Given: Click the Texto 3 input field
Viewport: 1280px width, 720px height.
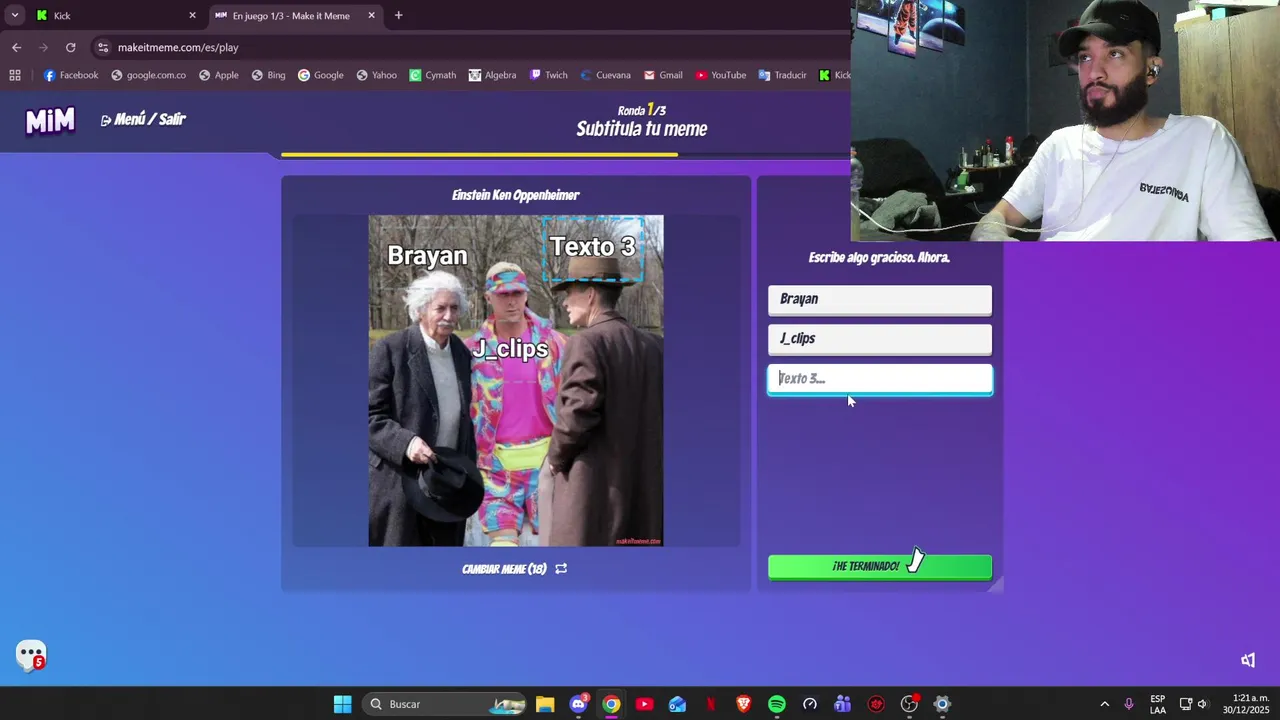Looking at the screenshot, I should tap(880, 379).
